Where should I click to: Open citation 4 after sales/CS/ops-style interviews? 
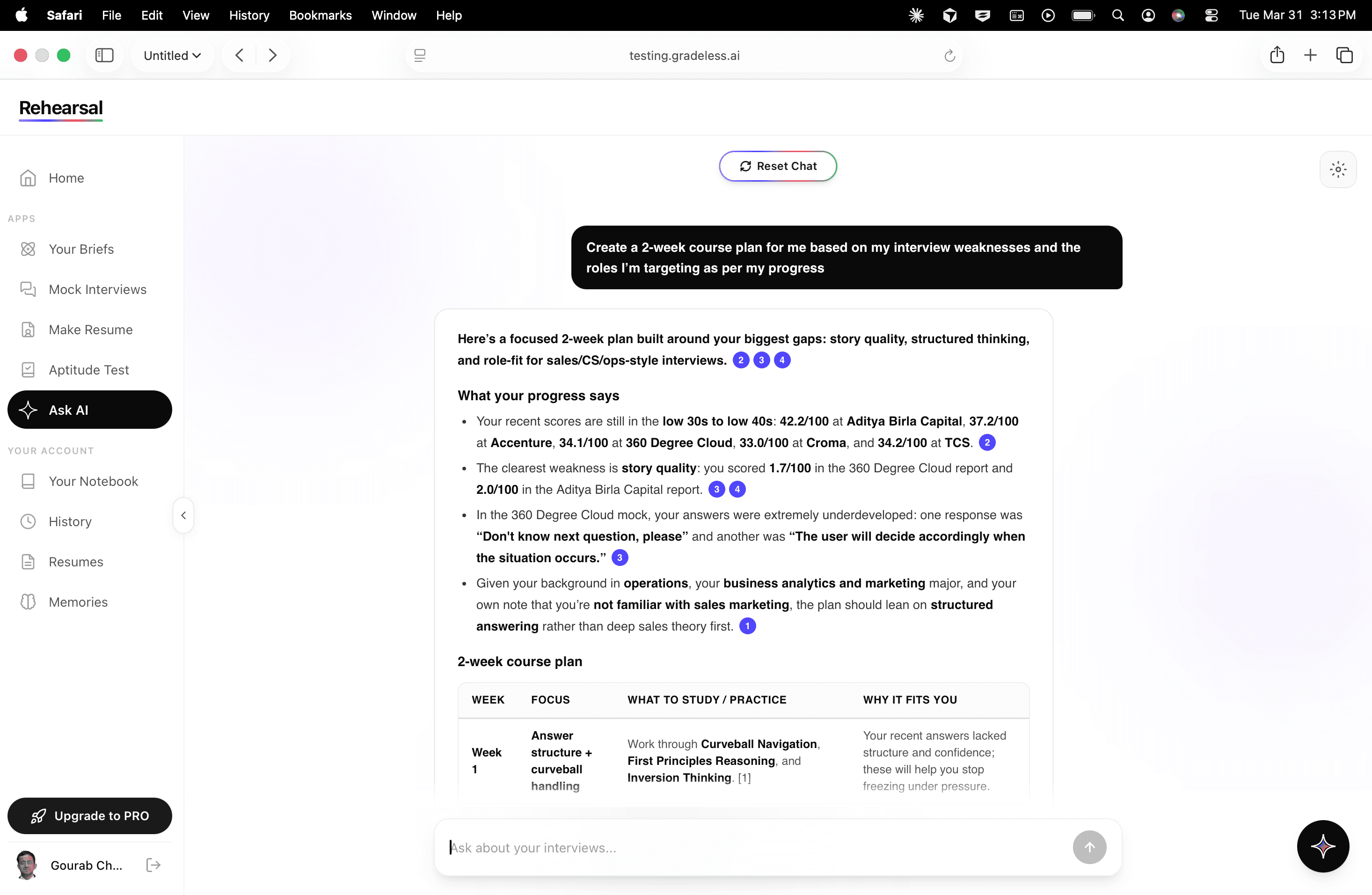(x=782, y=360)
